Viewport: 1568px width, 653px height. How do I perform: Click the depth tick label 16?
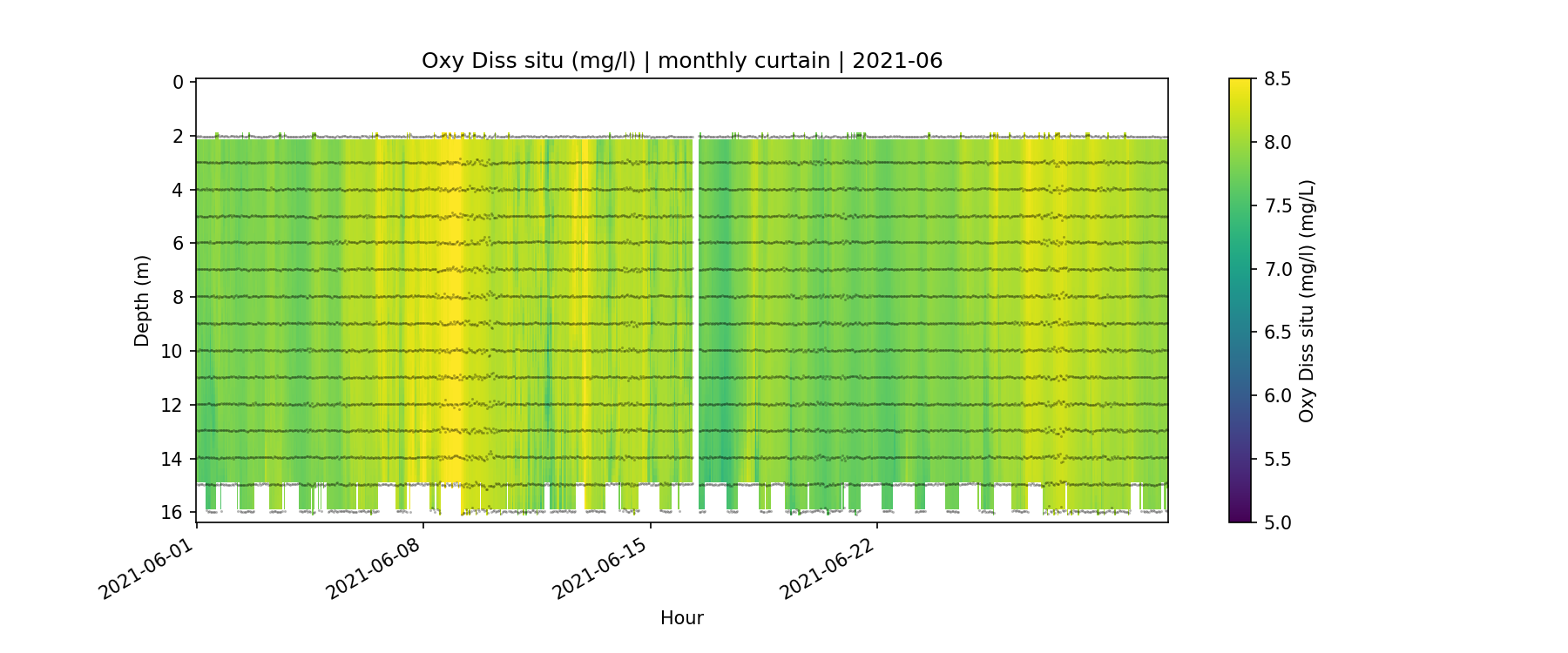[x=172, y=512]
